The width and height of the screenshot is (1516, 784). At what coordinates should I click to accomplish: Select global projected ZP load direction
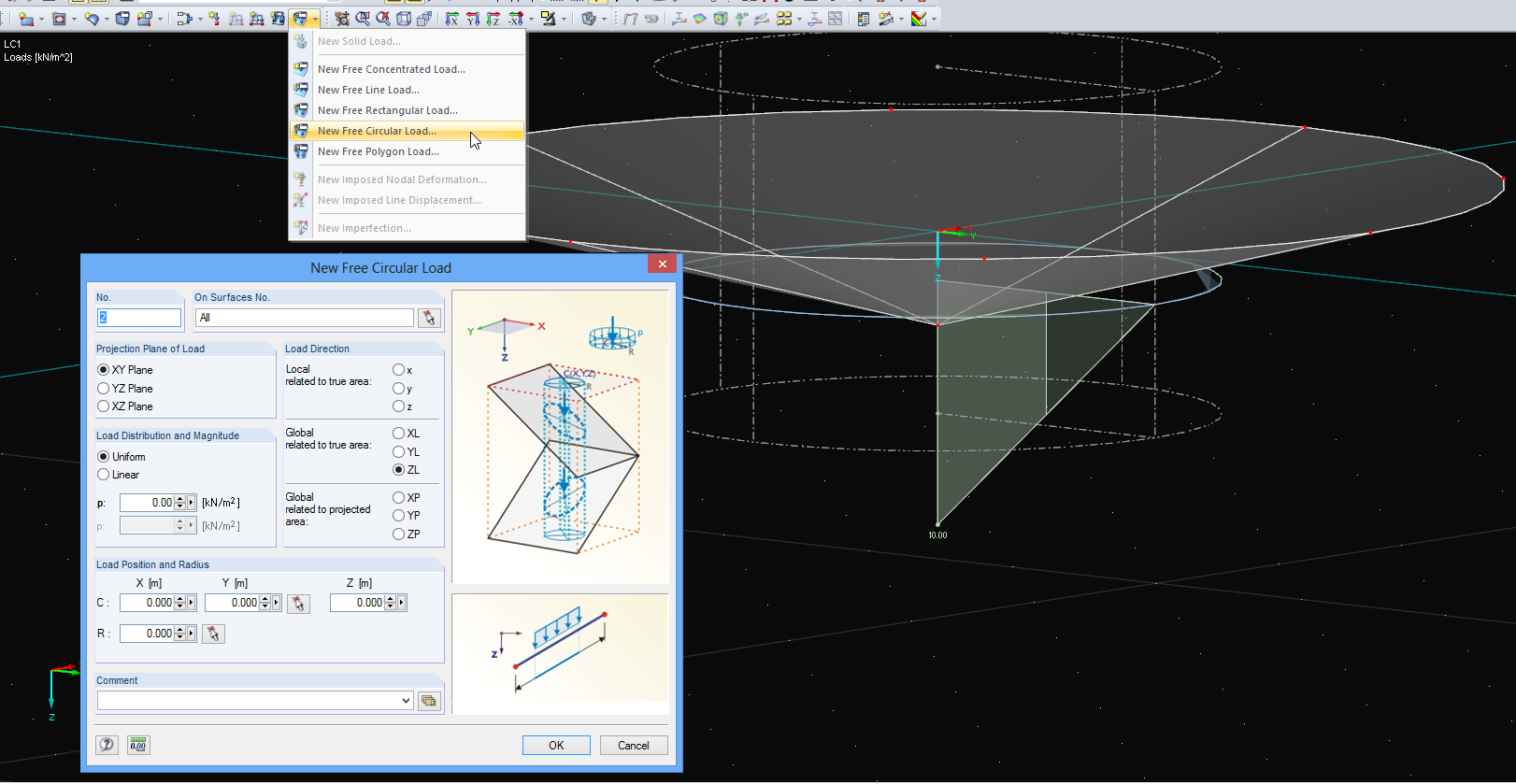399,535
